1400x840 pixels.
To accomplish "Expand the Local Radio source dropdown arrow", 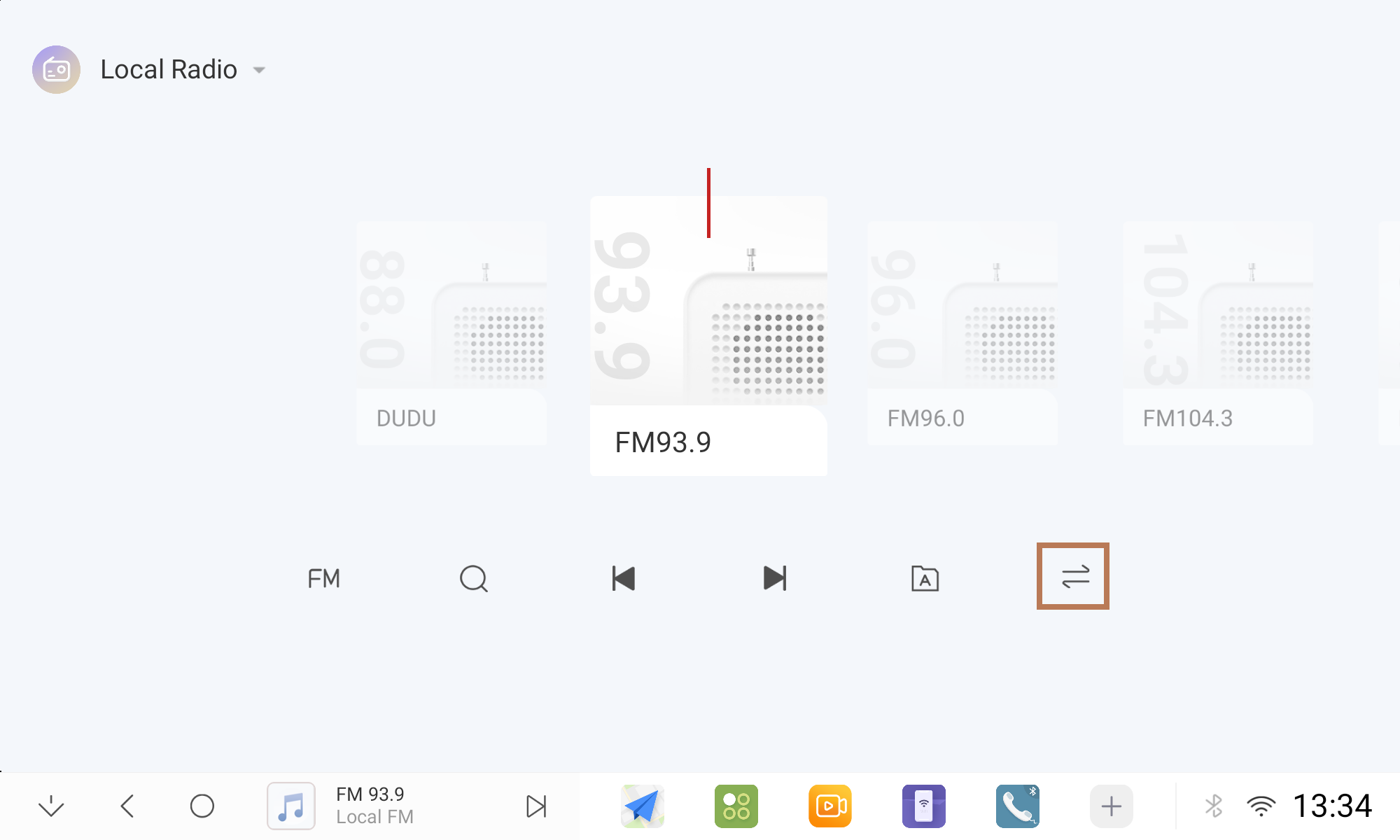I will (x=259, y=70).
